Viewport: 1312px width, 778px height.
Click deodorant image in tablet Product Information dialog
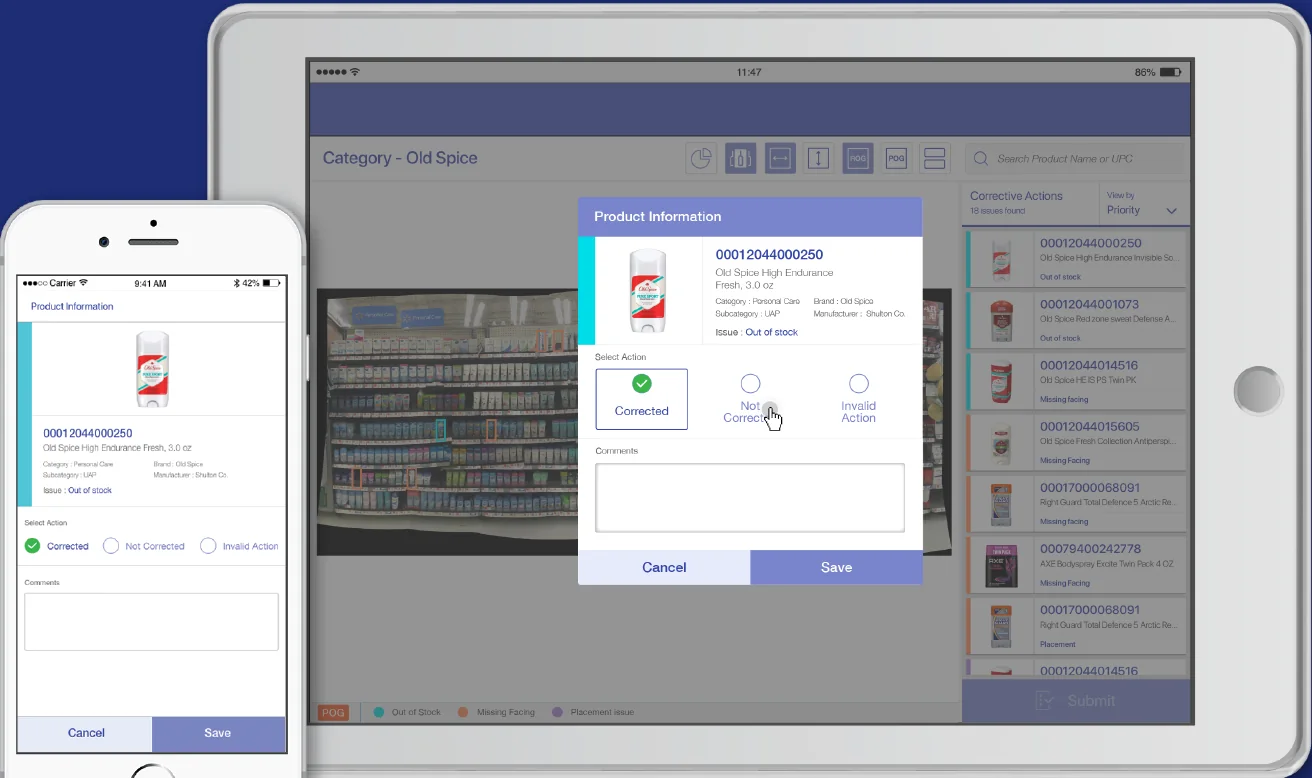[x=648, y=290]
